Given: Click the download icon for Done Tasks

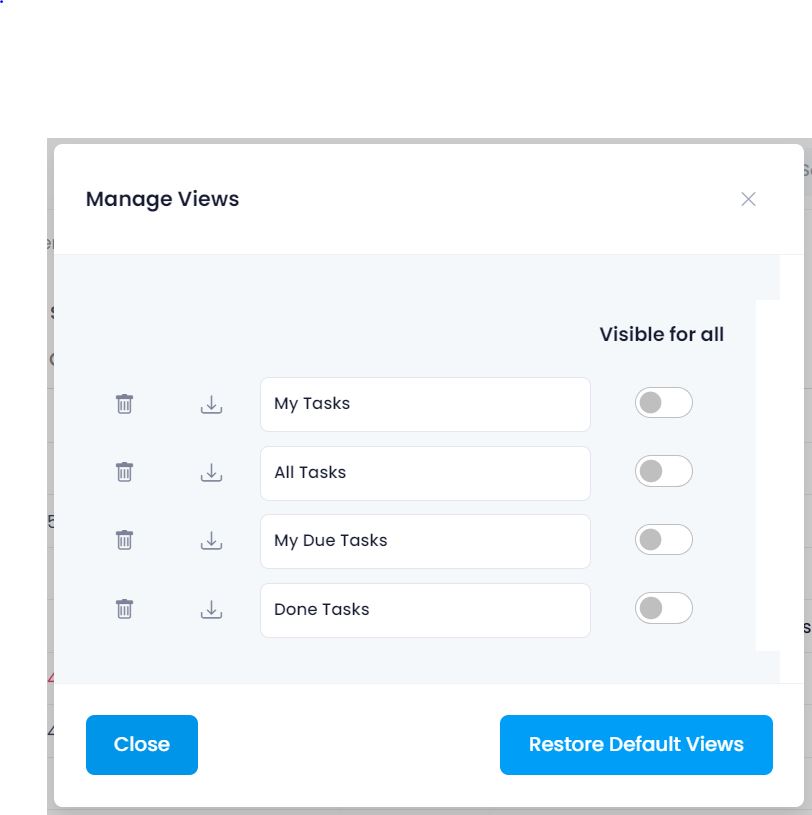Looking at the screenshot, I should (x=212, y=609).
